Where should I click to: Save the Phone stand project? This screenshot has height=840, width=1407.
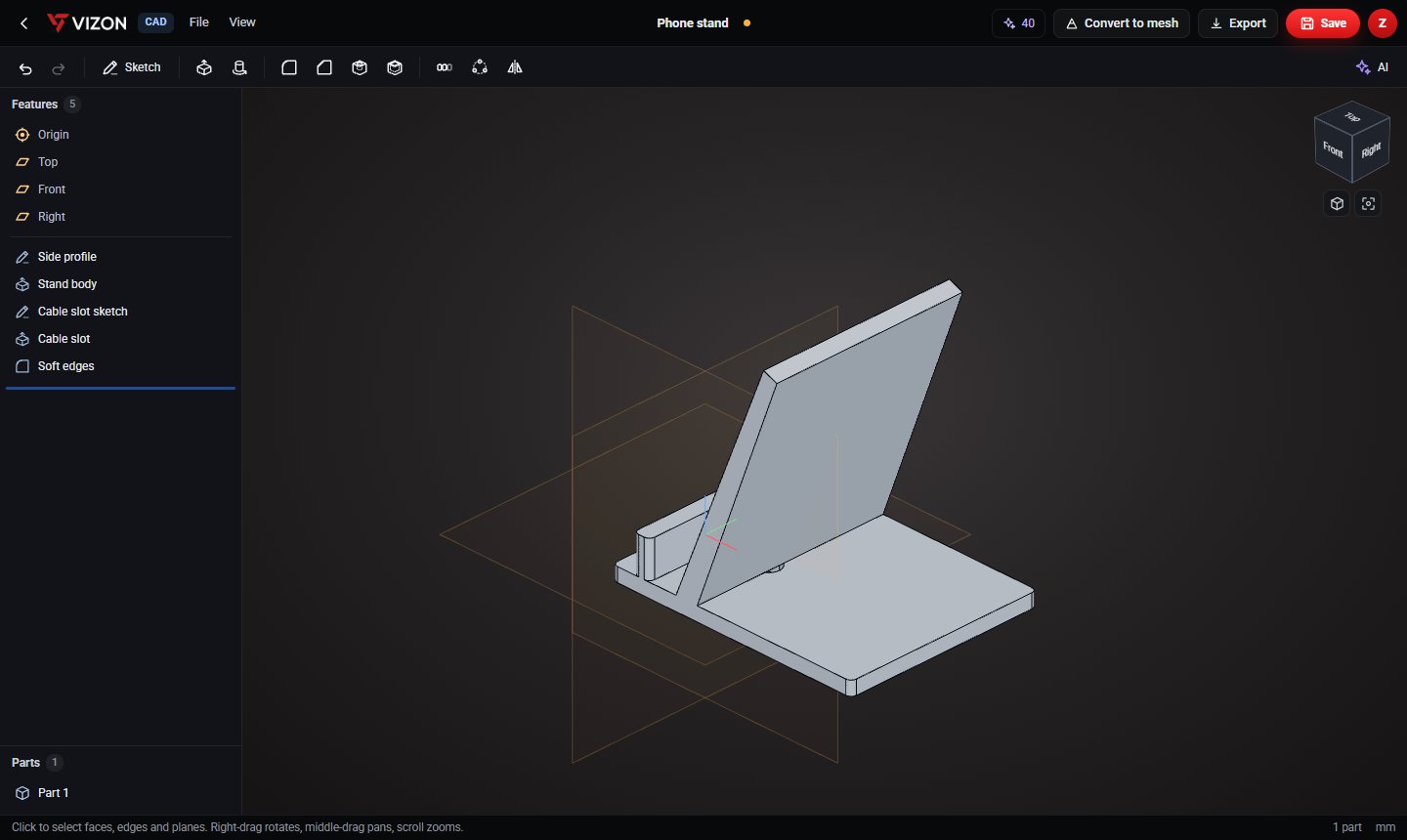pos(1323,23)
